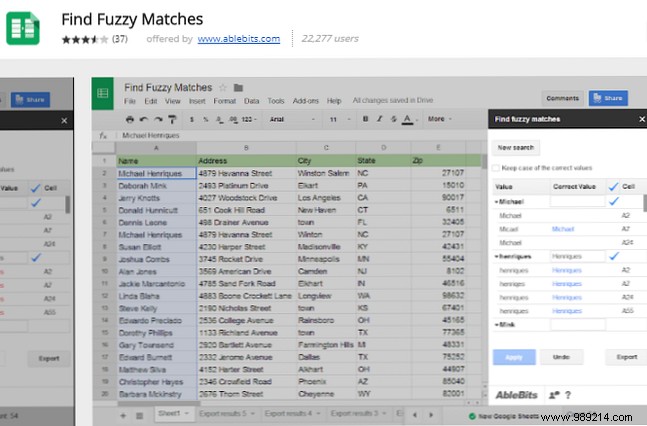
Task: Click the New Google Sheets green icon
Action: click(472, 416)
